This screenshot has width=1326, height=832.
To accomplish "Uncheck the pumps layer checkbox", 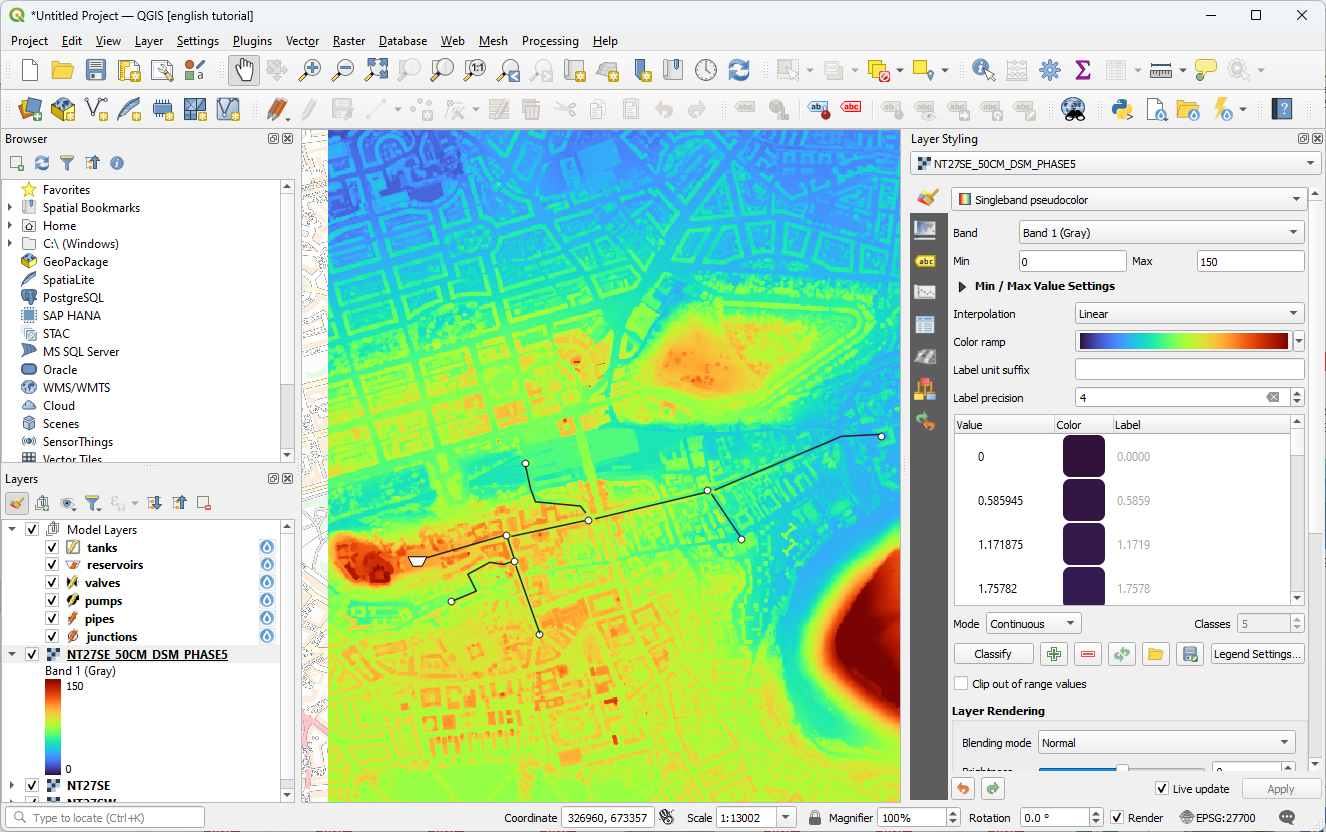I will pos(52,601).
